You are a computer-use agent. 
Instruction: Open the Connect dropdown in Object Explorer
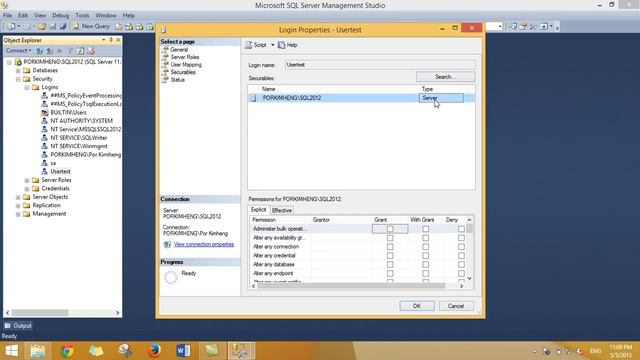[x=18, y=51]
